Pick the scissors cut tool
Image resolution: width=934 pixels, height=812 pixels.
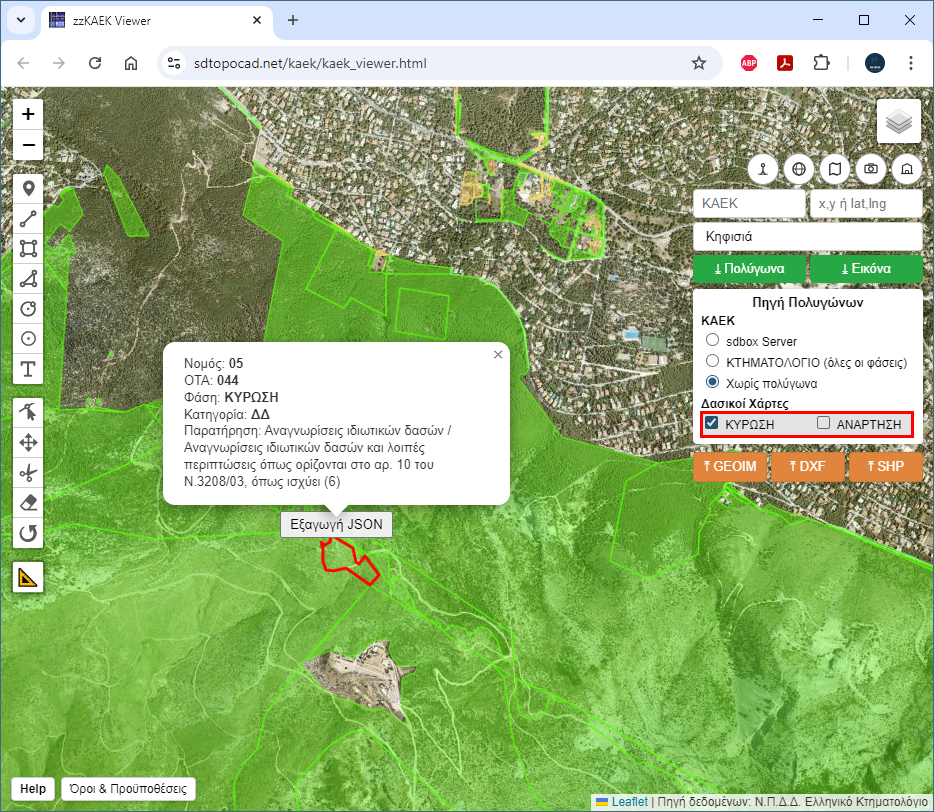click(28, 472)
